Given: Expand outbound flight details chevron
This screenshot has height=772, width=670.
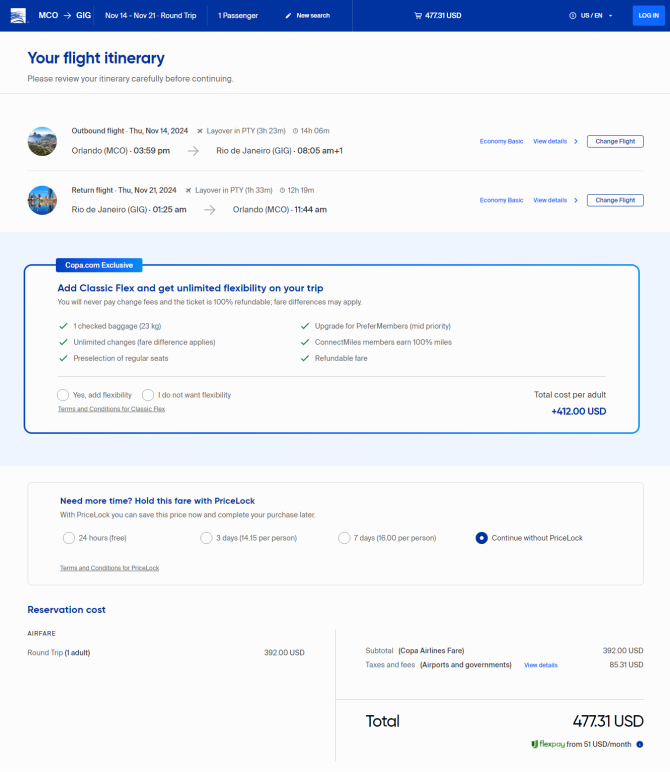Looking at the screenshot, I should [575, 141].
